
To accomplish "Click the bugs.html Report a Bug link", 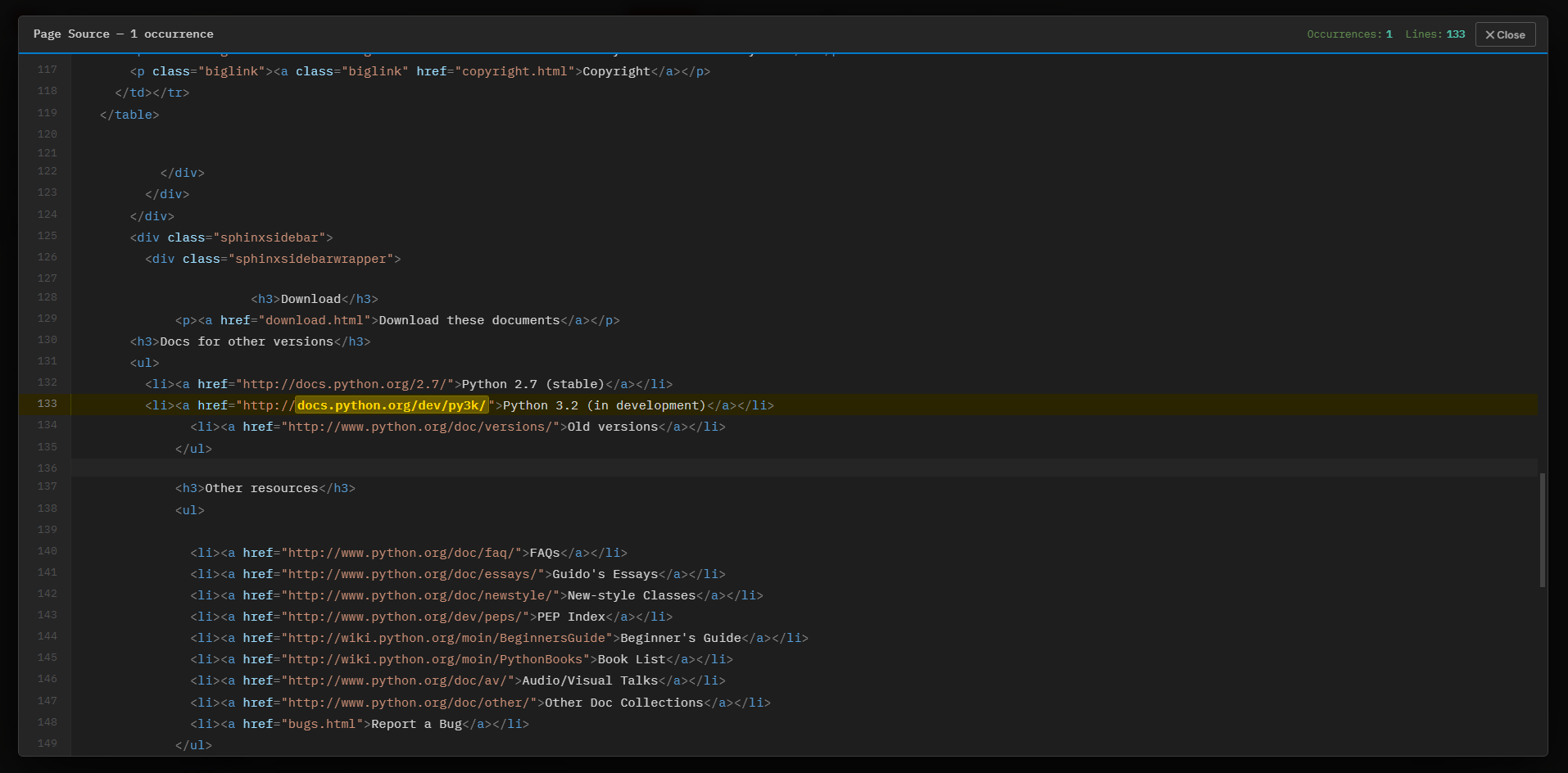I will 322,724.
